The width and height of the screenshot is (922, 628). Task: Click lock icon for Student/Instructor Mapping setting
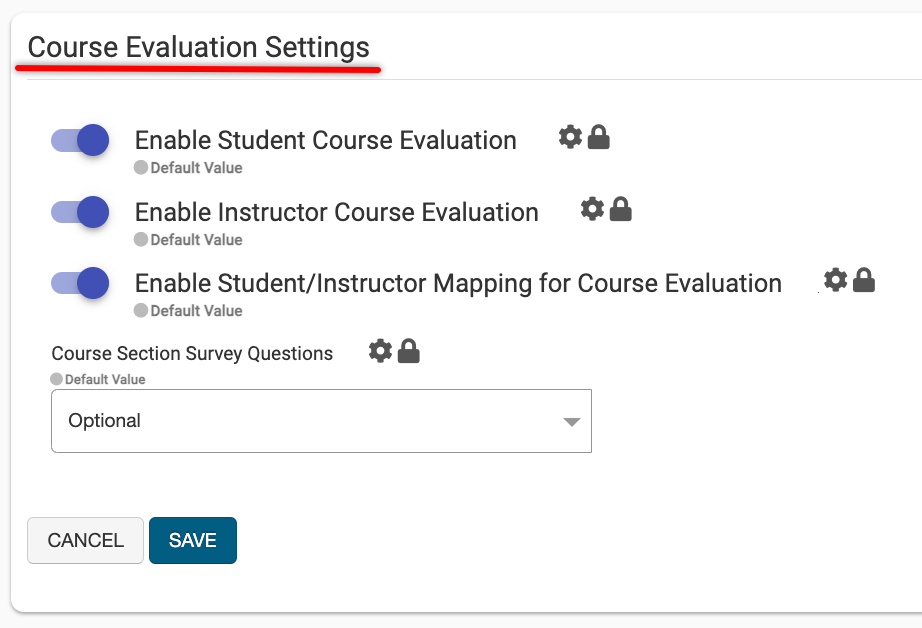(x=864, y=279)
